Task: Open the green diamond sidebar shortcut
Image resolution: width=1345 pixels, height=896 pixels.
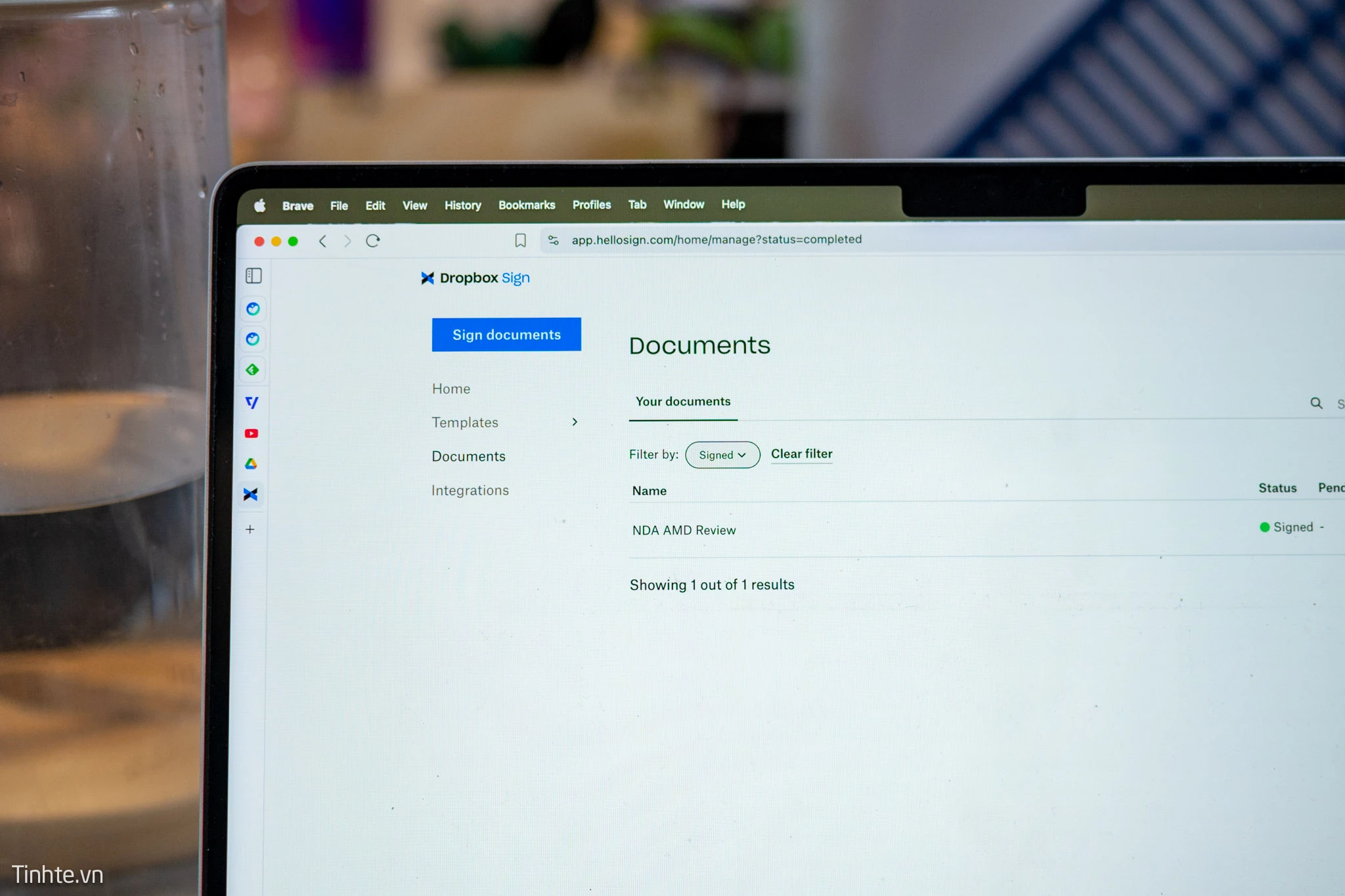Action: [252, 370]
